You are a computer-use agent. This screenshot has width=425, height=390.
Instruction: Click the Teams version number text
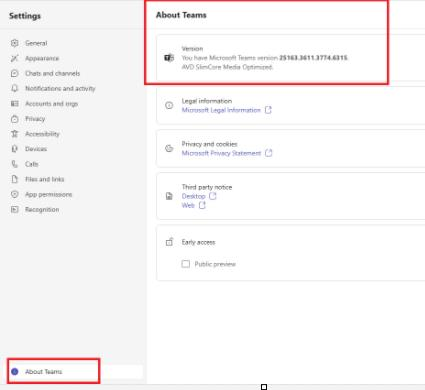click(x=313, y=58)
